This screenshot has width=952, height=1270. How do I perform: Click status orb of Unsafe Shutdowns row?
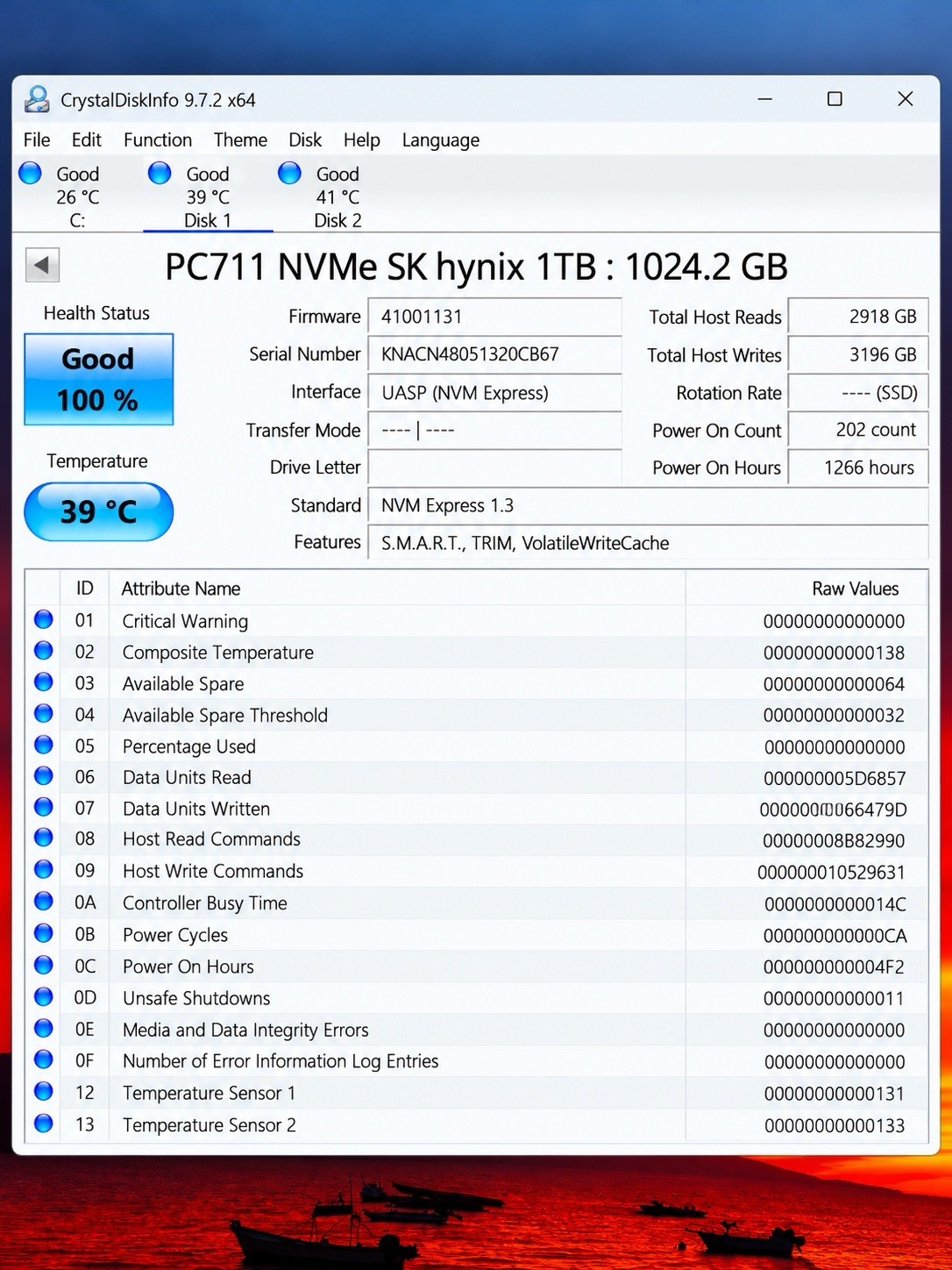pos(43,997)
